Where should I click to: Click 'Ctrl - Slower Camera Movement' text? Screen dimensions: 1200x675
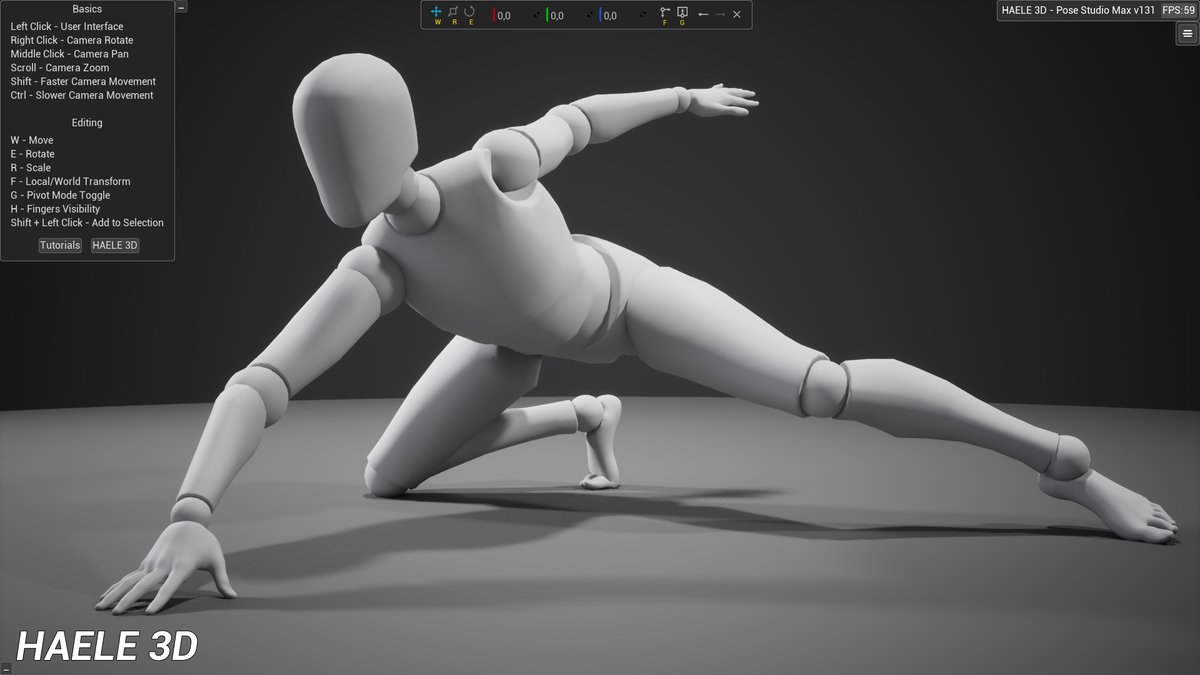(82, 95)
